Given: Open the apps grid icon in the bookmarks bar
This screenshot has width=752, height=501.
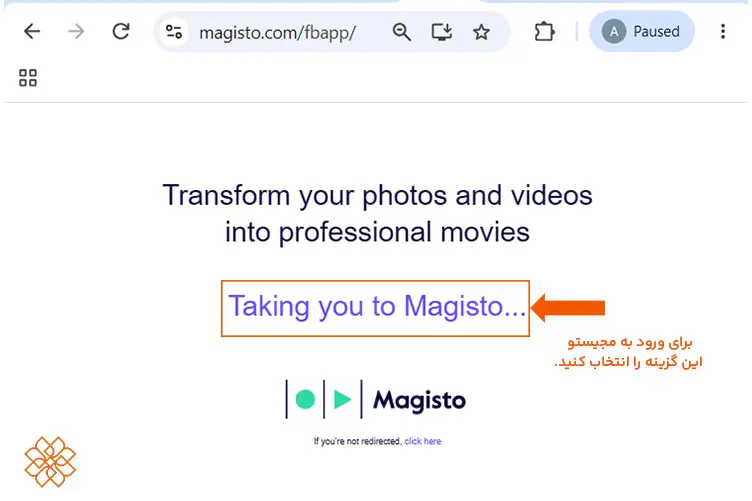Looking at the screenshot, I should pos(28,78).
